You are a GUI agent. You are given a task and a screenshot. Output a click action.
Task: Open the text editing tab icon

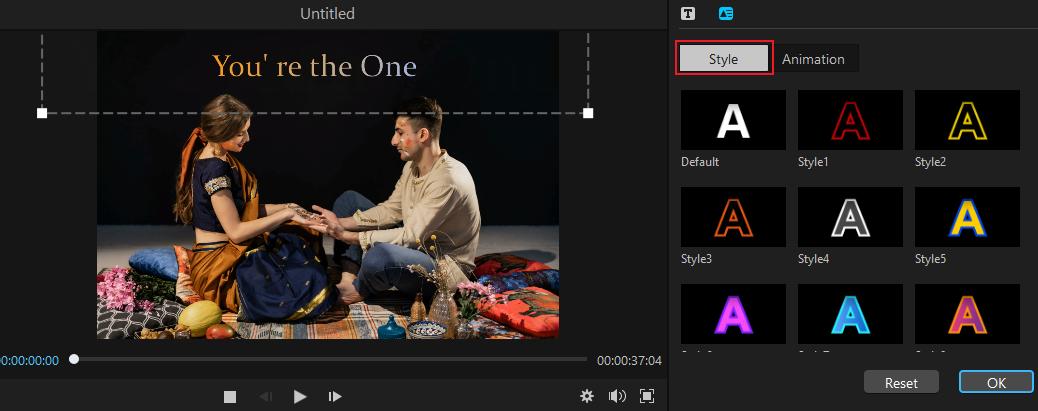pos(688,13)
